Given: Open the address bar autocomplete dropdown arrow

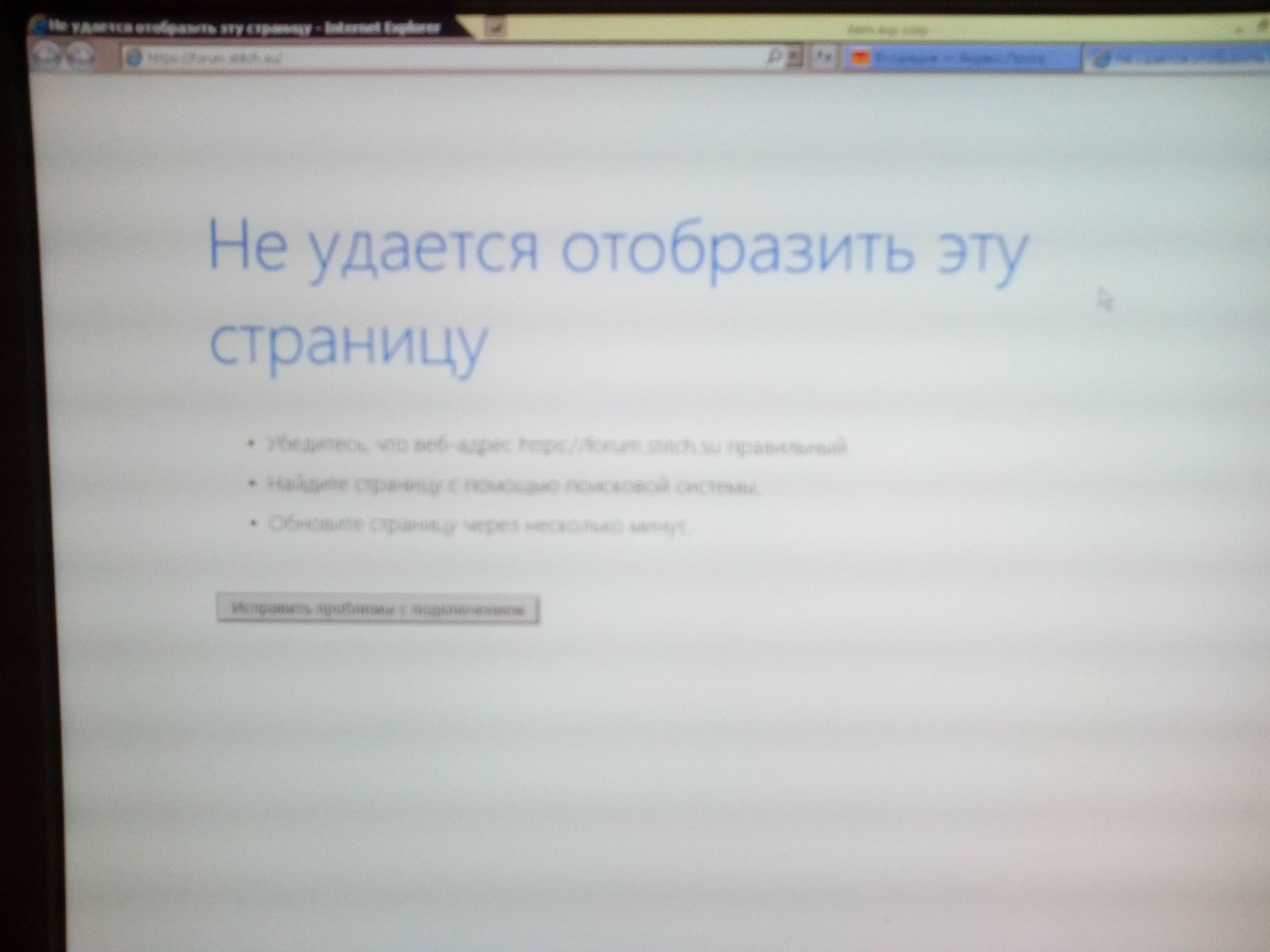Looking at the screenshot, I should [794, 58].
